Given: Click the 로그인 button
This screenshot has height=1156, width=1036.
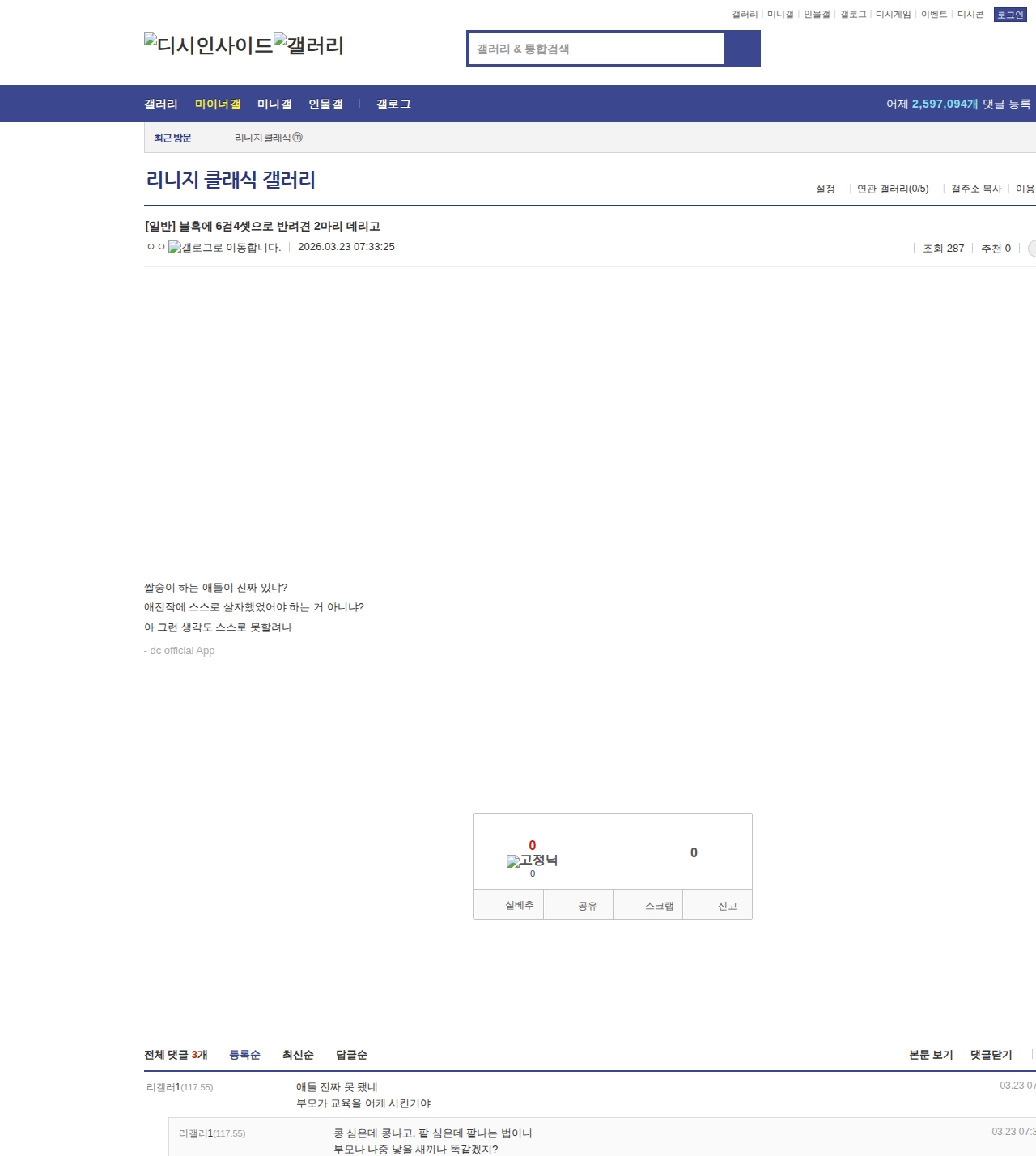Looking at the screenshot, I should (1010, 15).
